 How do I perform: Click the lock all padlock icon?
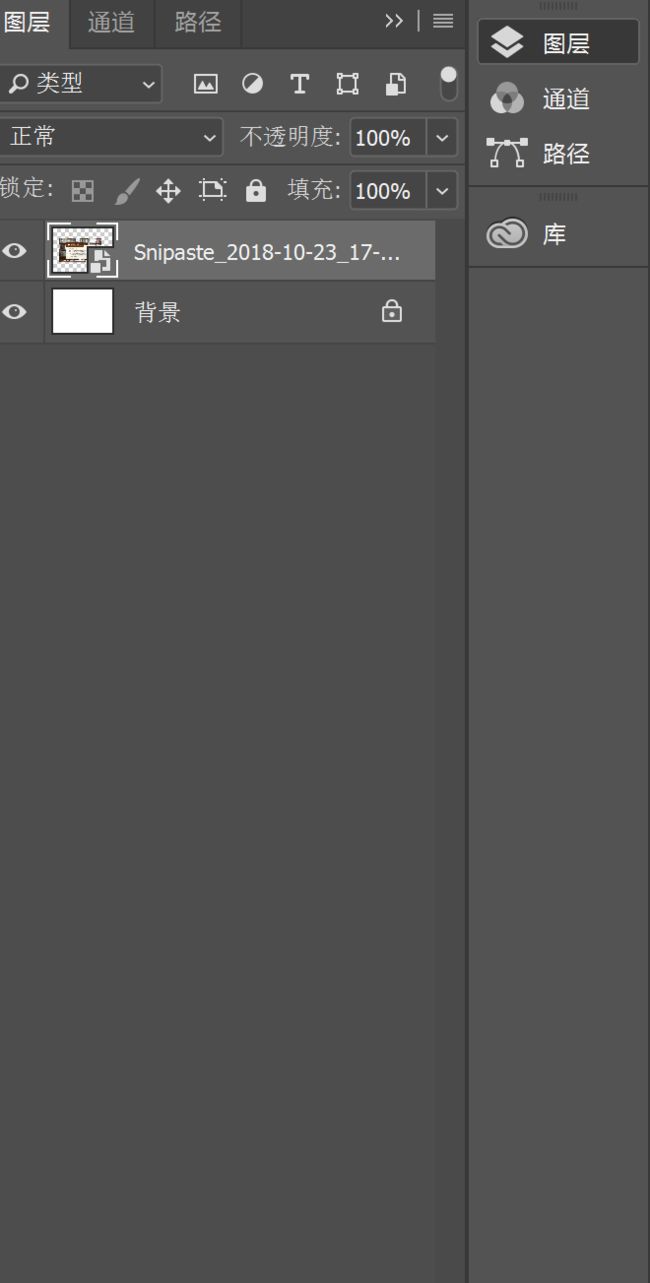coord(256,190)
